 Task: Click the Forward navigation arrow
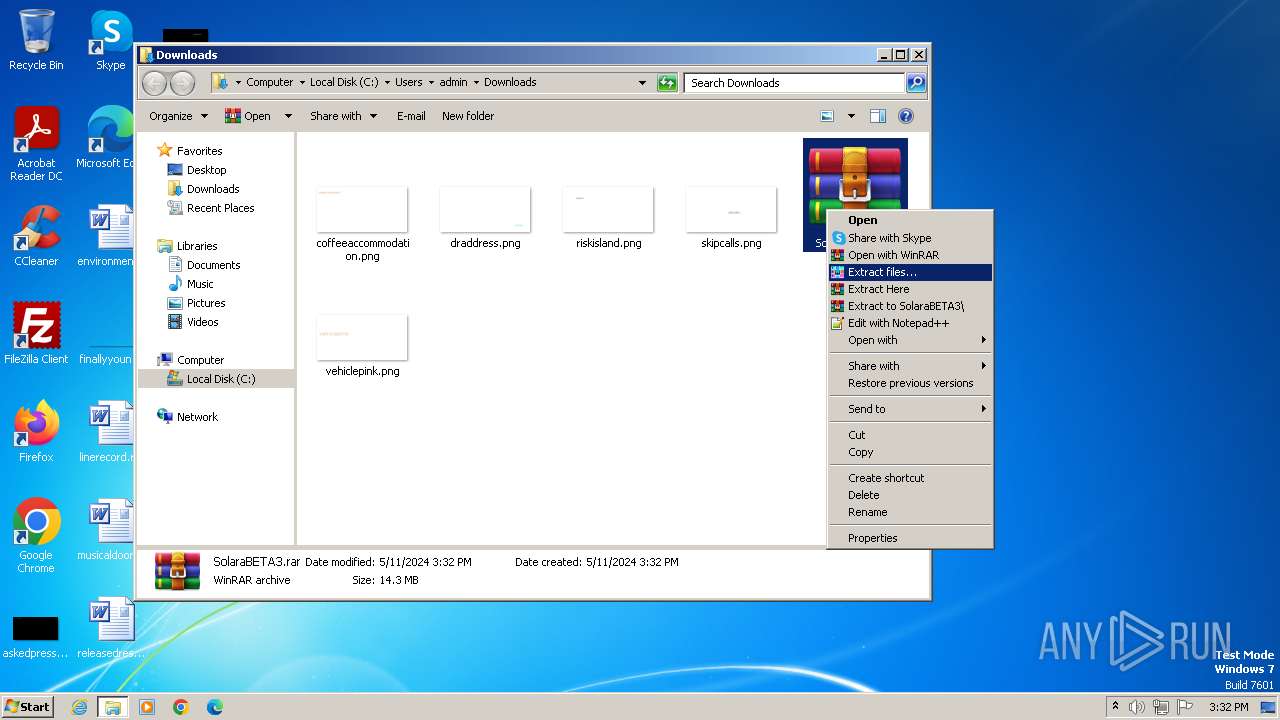tap(183, 83)
